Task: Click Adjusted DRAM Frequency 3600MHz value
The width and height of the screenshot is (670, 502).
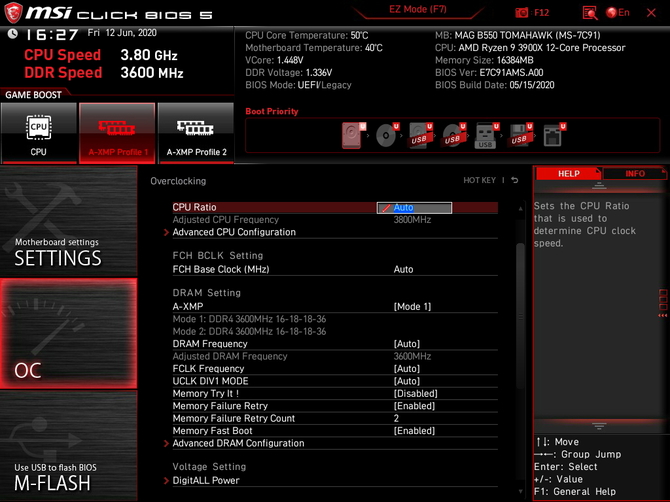Action: [x=412, y=356]
